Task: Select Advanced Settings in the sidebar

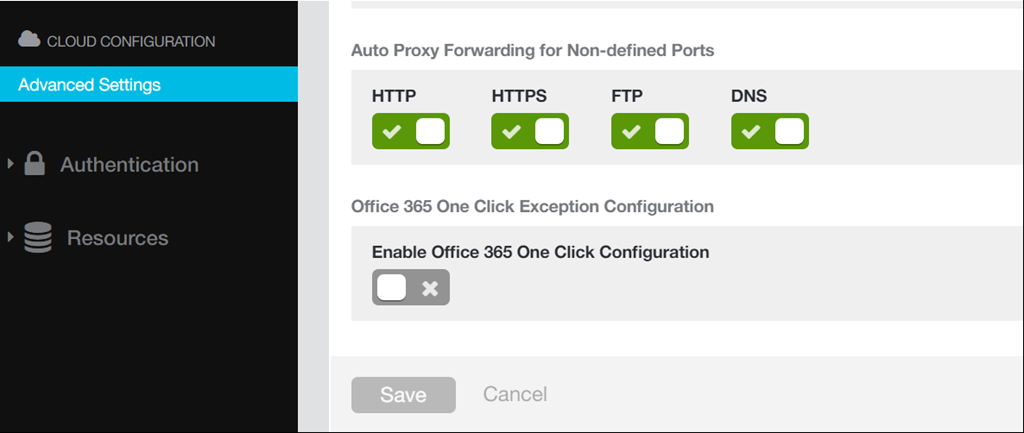Action: pos(149,84)
